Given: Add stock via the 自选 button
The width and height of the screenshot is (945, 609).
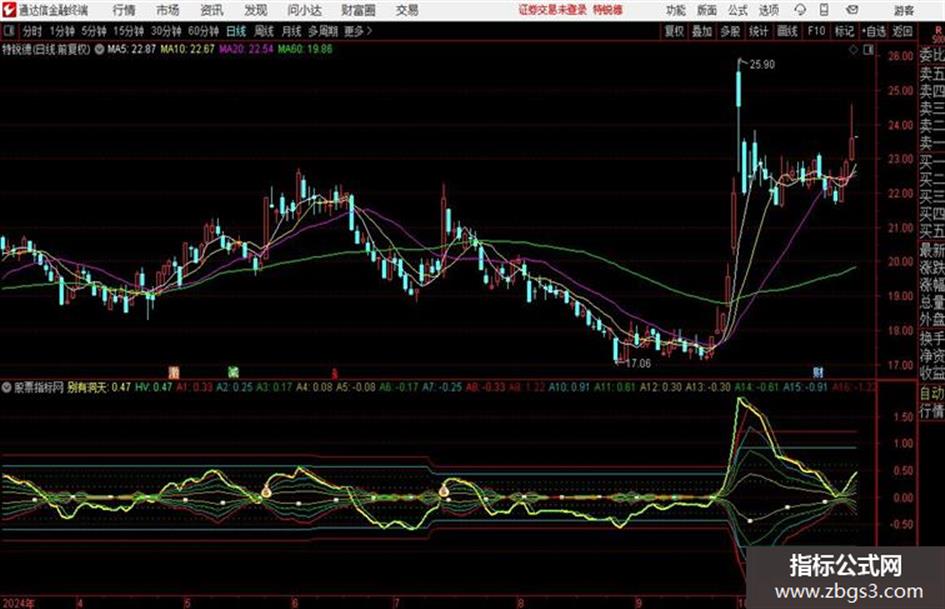Looking at the screenshot, I should tap(873, 31).
